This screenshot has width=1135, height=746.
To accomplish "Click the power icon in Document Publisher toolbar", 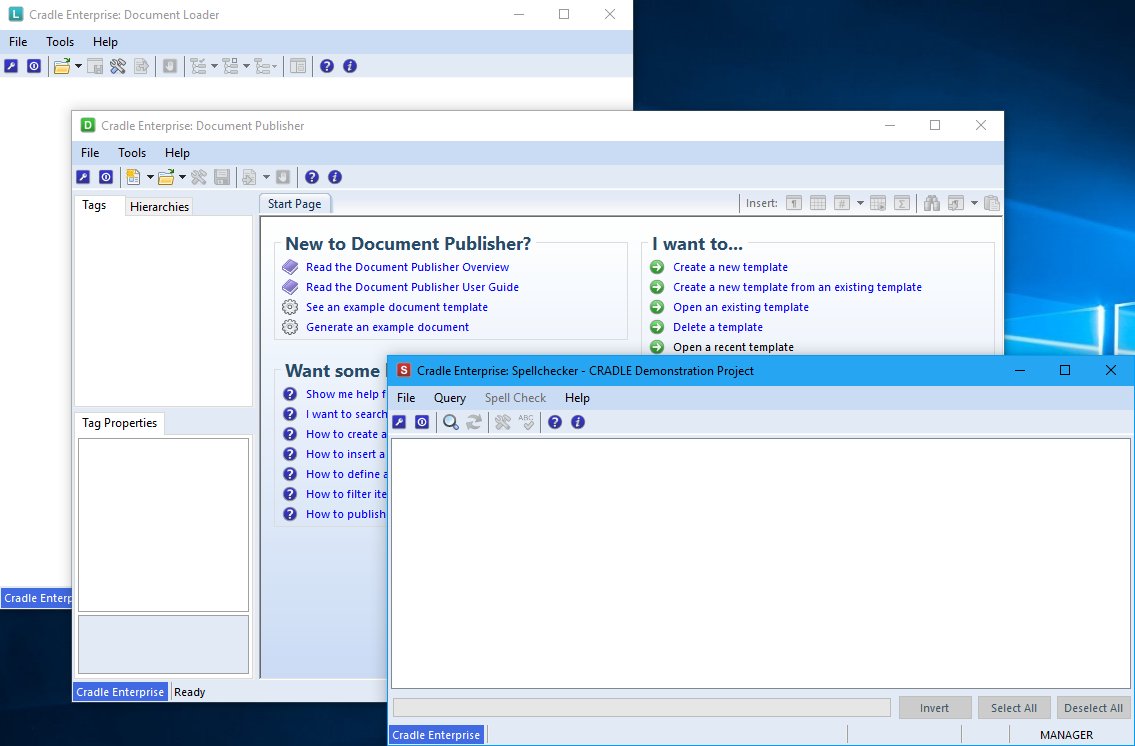I will (x=106, y=177).
